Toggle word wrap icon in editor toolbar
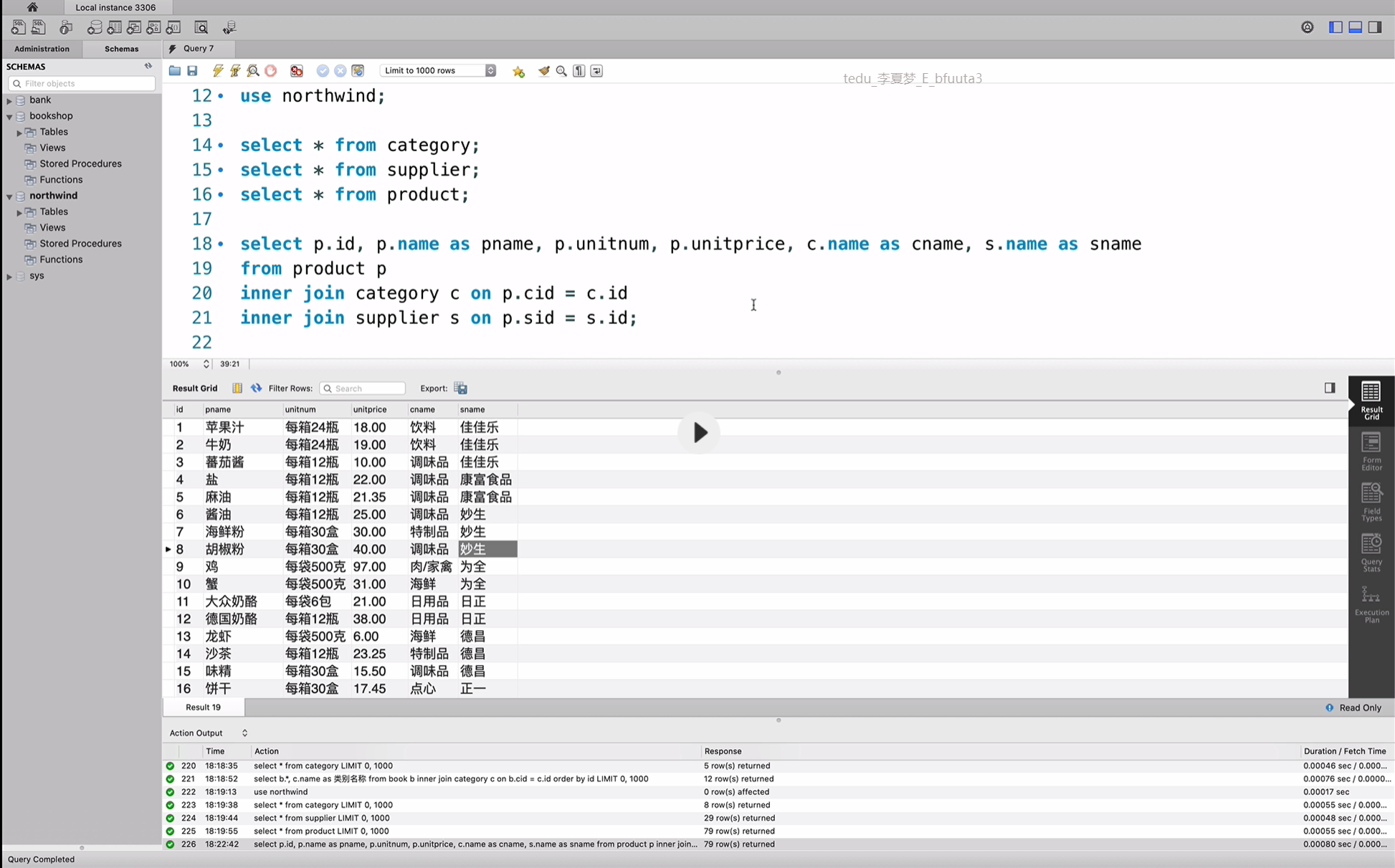 click(596, 71)
